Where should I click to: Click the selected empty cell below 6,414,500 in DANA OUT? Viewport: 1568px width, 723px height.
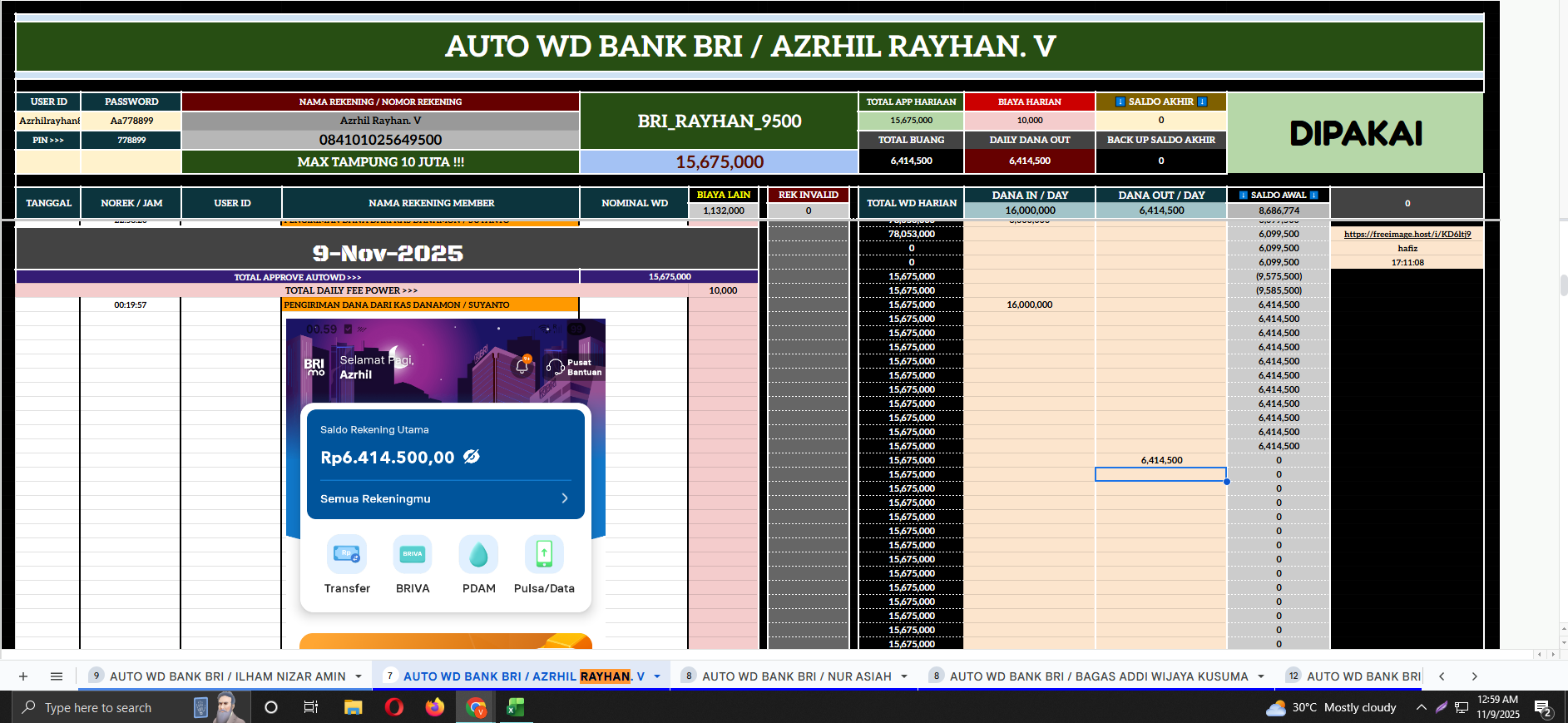(x=1161, y=474)
